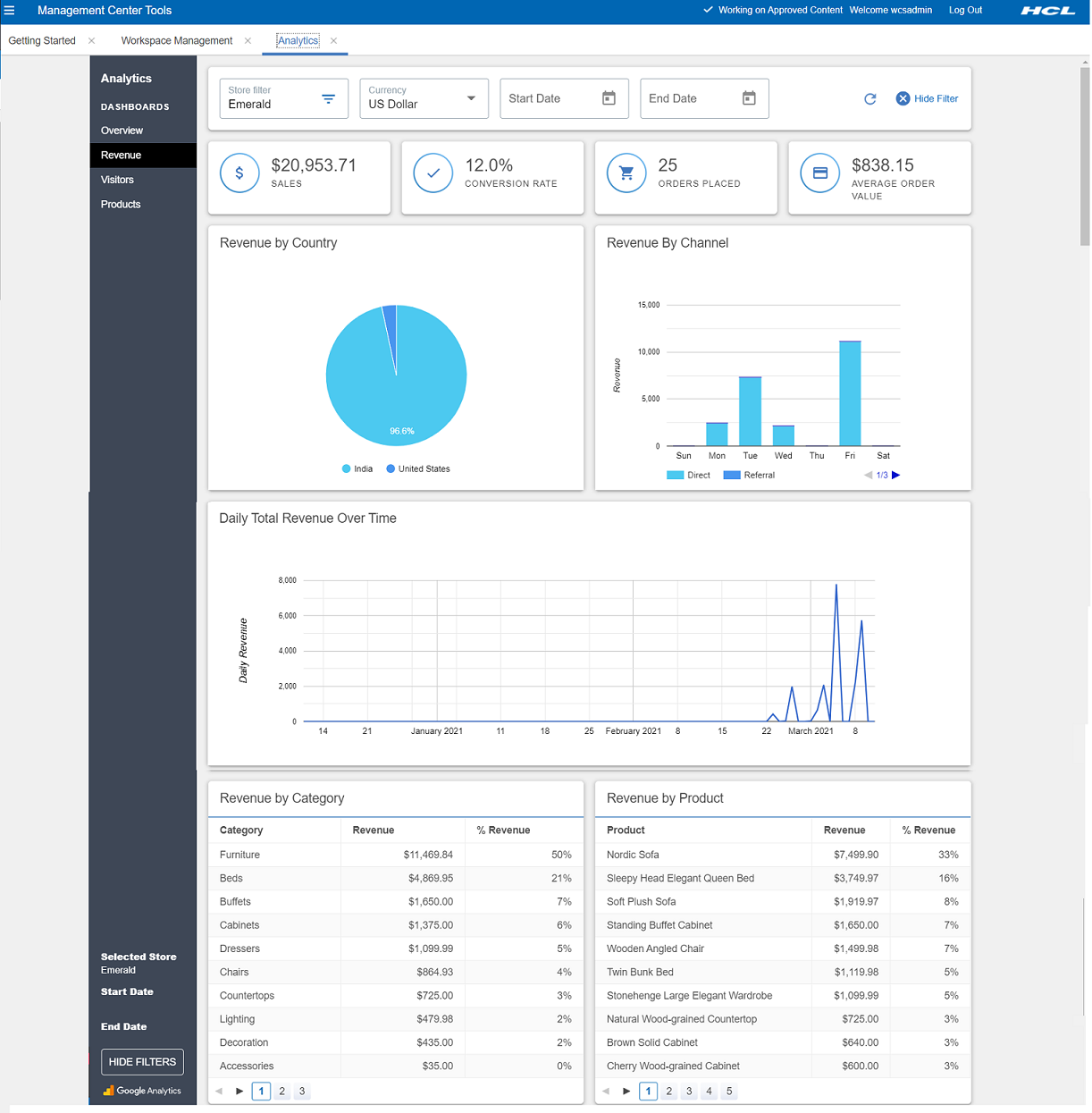Open the Visitors dashboard in sidebar
Screen dimensions: 1092x1113
(117, 180)
